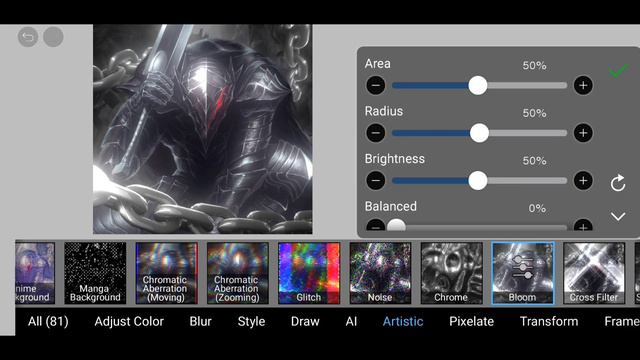Click the Brightness 50% value
The image size is (640, 360).
[x=534, y=161]
